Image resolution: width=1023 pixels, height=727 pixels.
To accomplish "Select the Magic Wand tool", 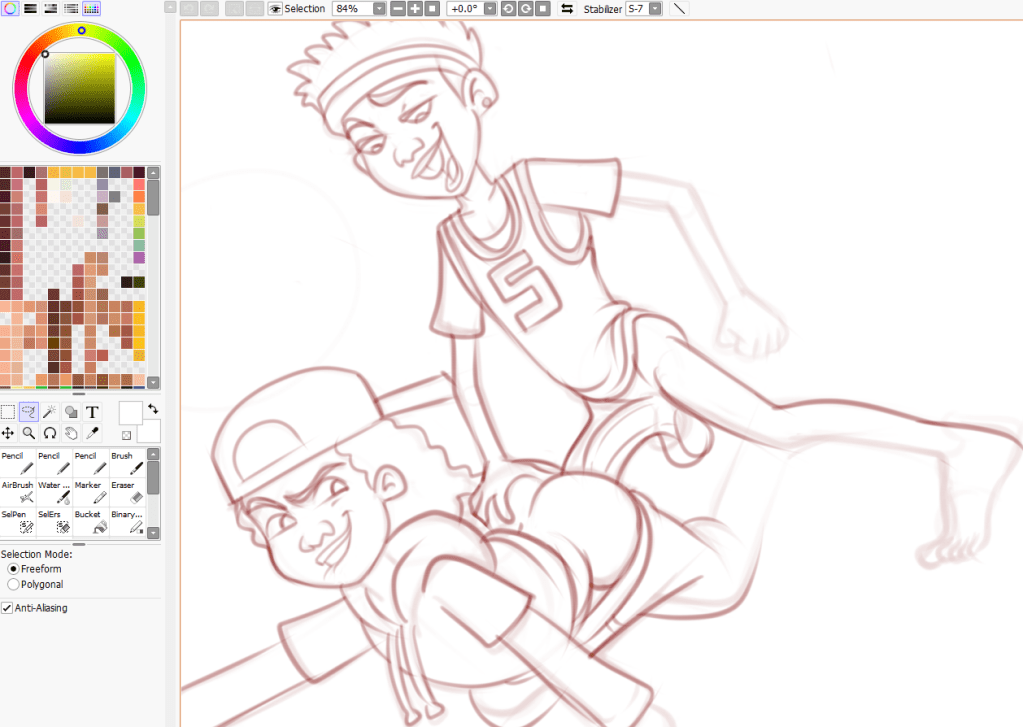I will click(x=50, y=412).
